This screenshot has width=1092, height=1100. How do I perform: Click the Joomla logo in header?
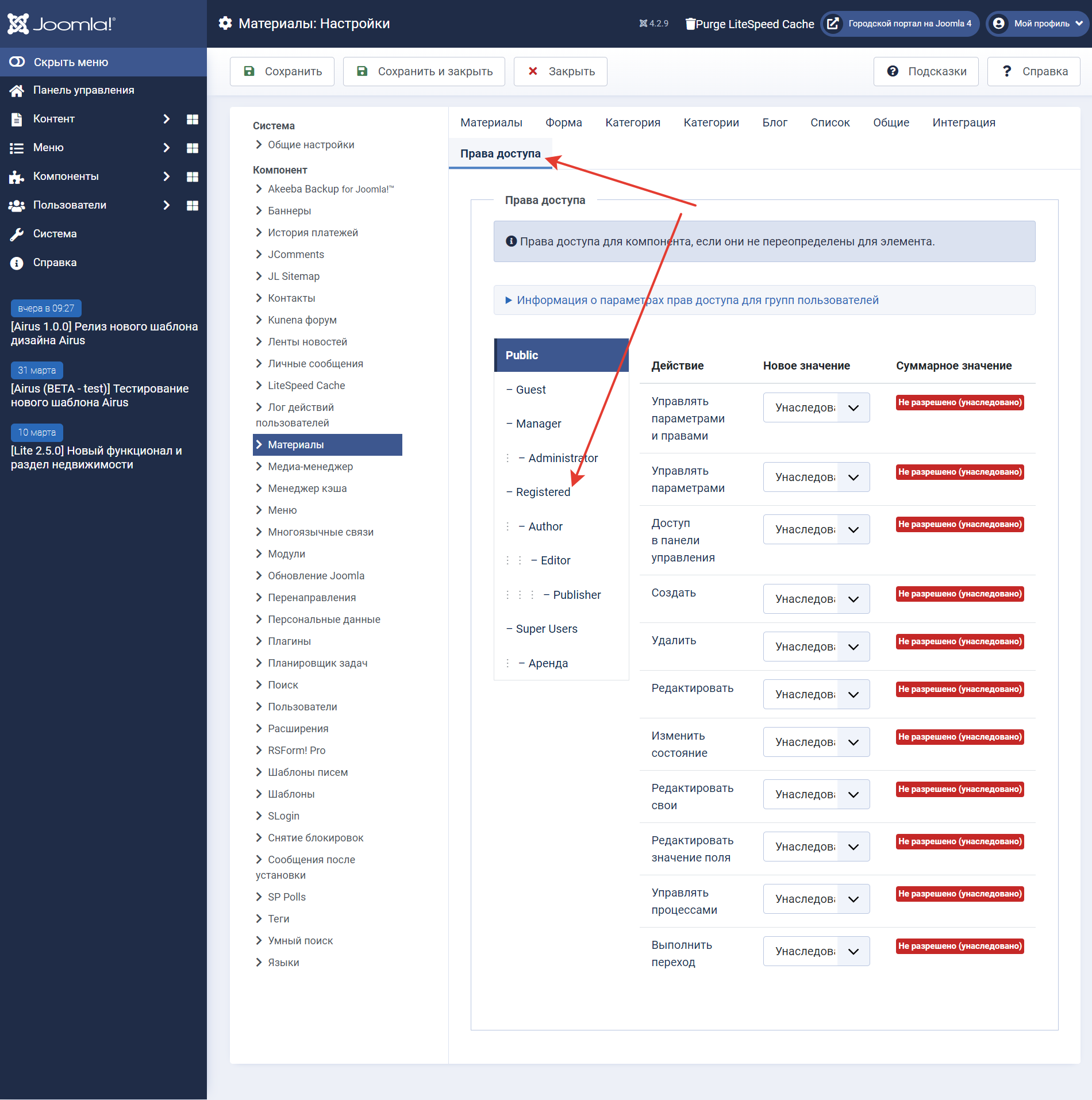61,24
